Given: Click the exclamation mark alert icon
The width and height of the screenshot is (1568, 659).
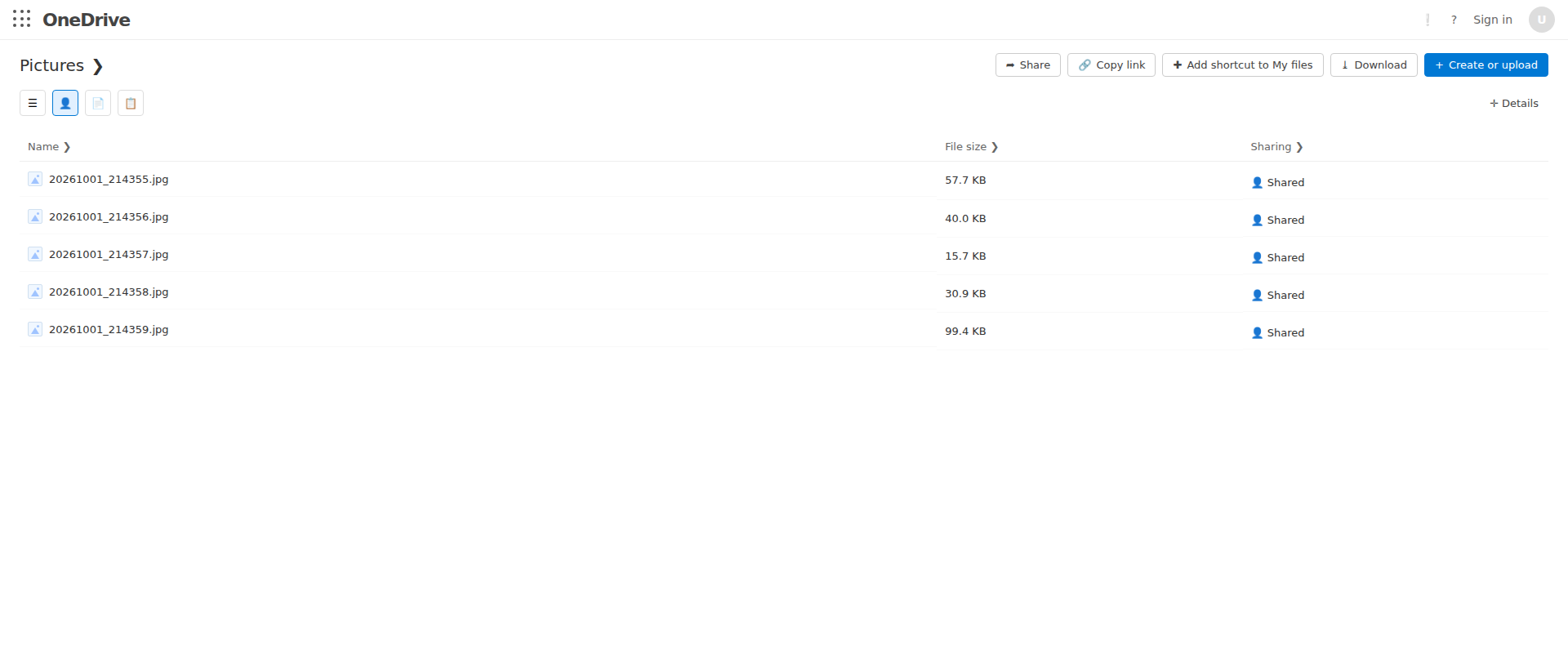Looking at the screenshot, I should (x=1428, y=20).
